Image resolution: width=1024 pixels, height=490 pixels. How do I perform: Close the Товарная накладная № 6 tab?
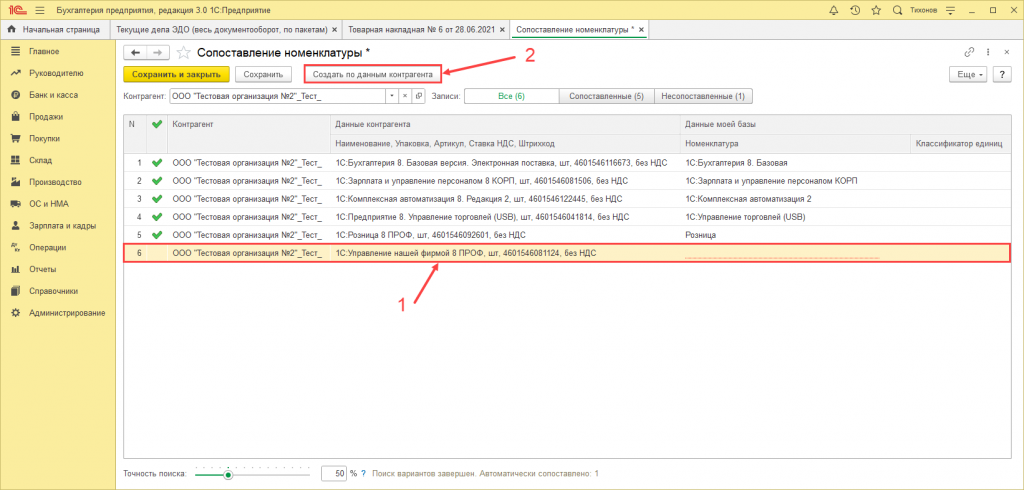(x=503, y=30)
